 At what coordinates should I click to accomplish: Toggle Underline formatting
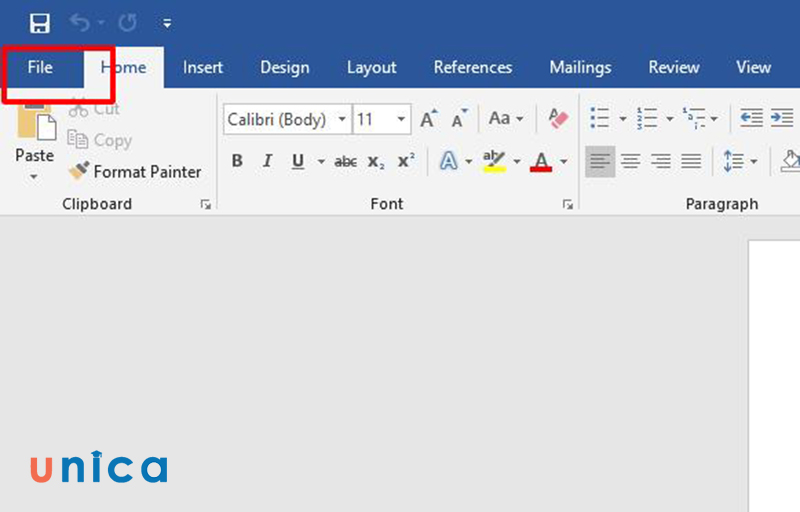[298, 161]
